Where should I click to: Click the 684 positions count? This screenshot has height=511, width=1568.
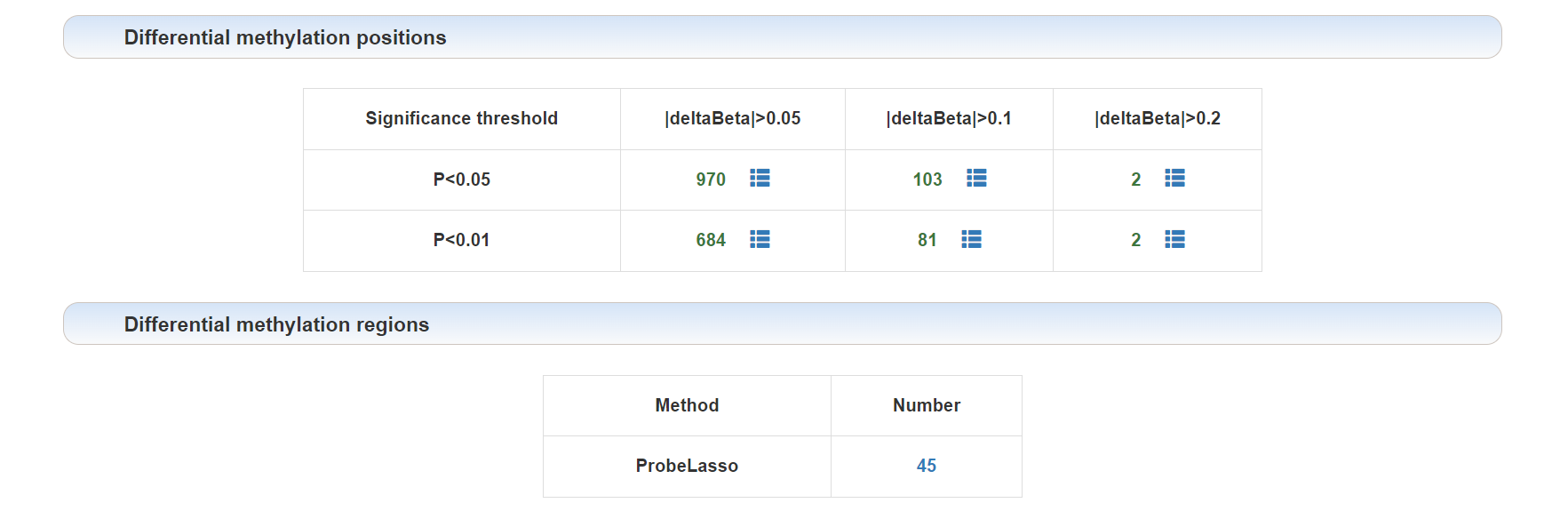[711, 240]
